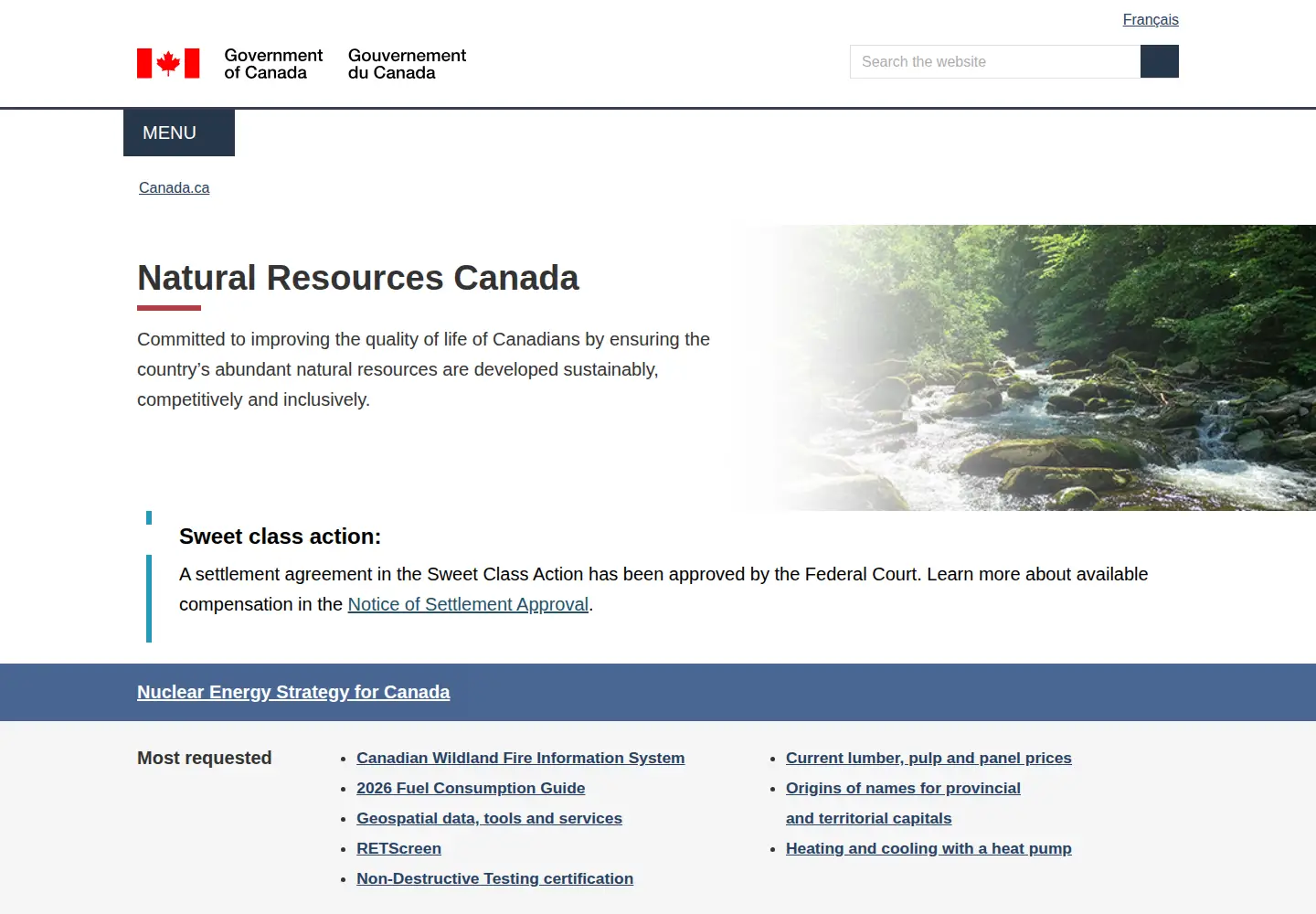View Current lumber, pulp and panel prices

(929, 758)
